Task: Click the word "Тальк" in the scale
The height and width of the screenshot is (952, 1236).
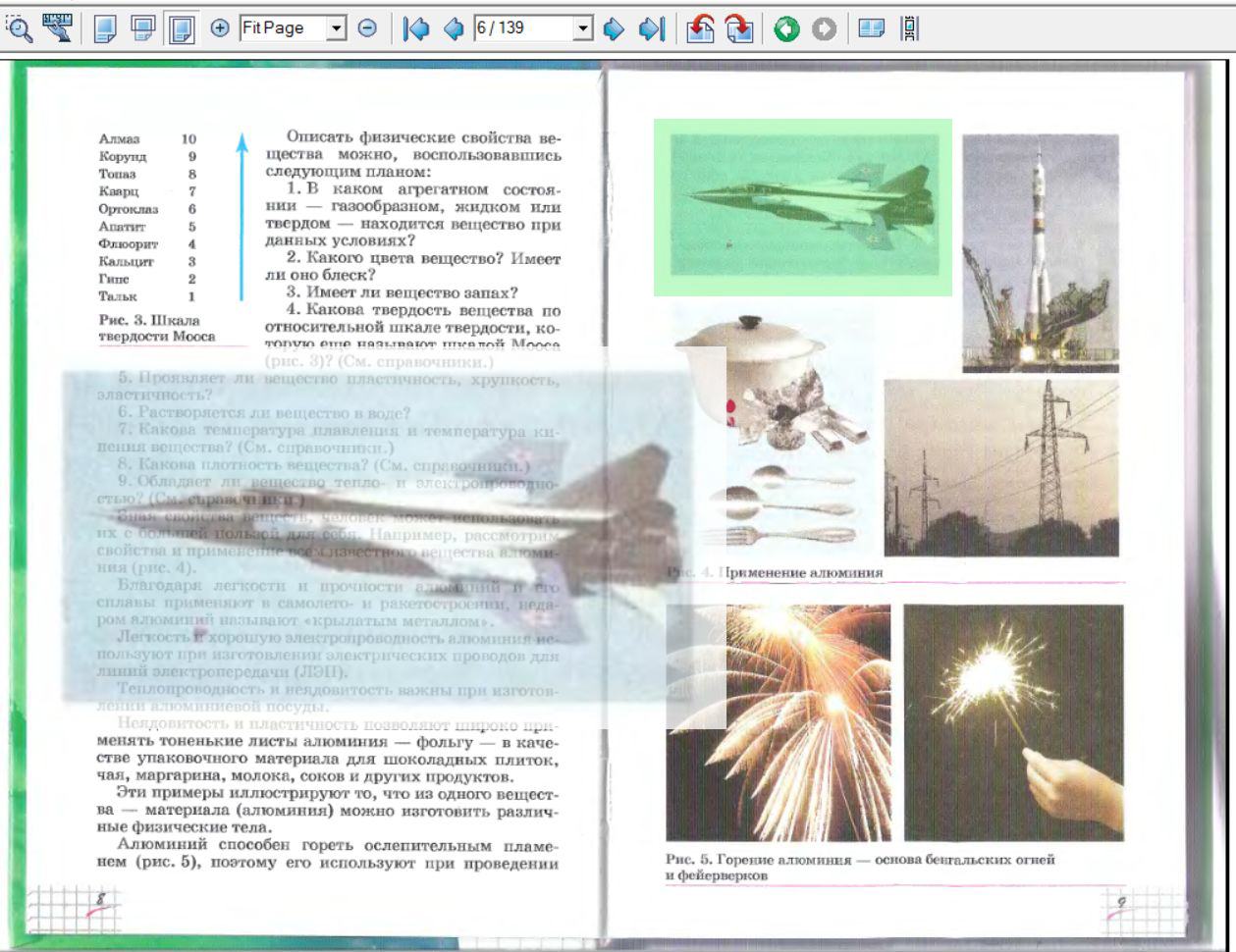Action: (x=119, y=295)
